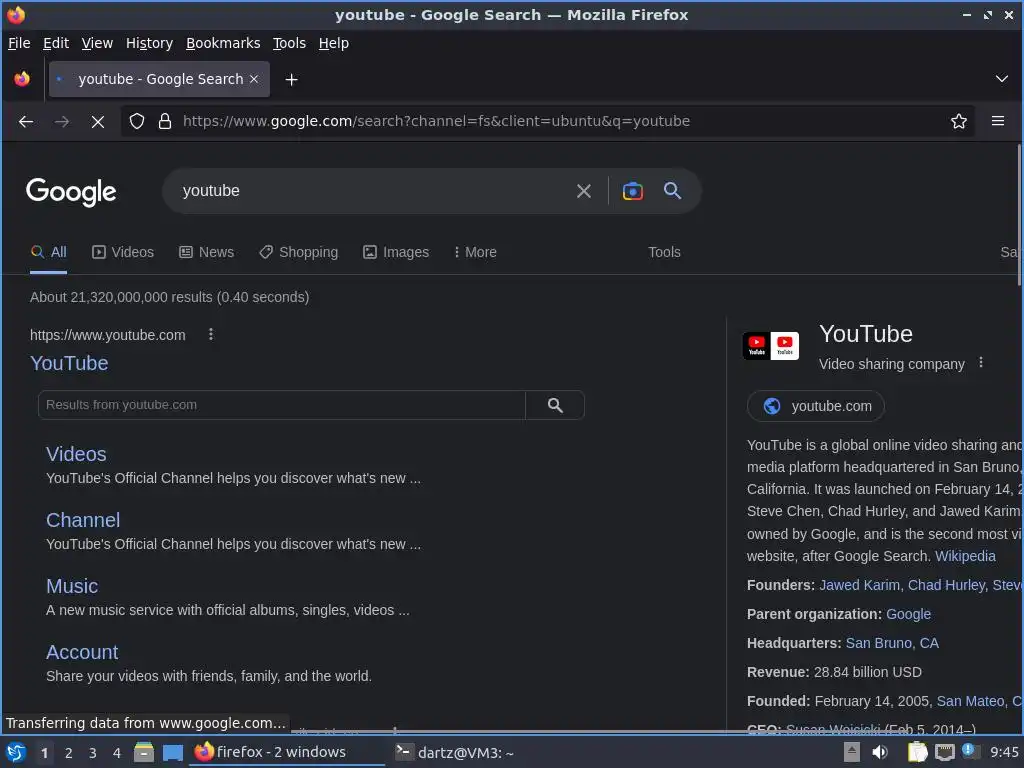This screenshot has width=1024, height=768.
Task: Clear the Google search box
Action: [x=584, y=191]
